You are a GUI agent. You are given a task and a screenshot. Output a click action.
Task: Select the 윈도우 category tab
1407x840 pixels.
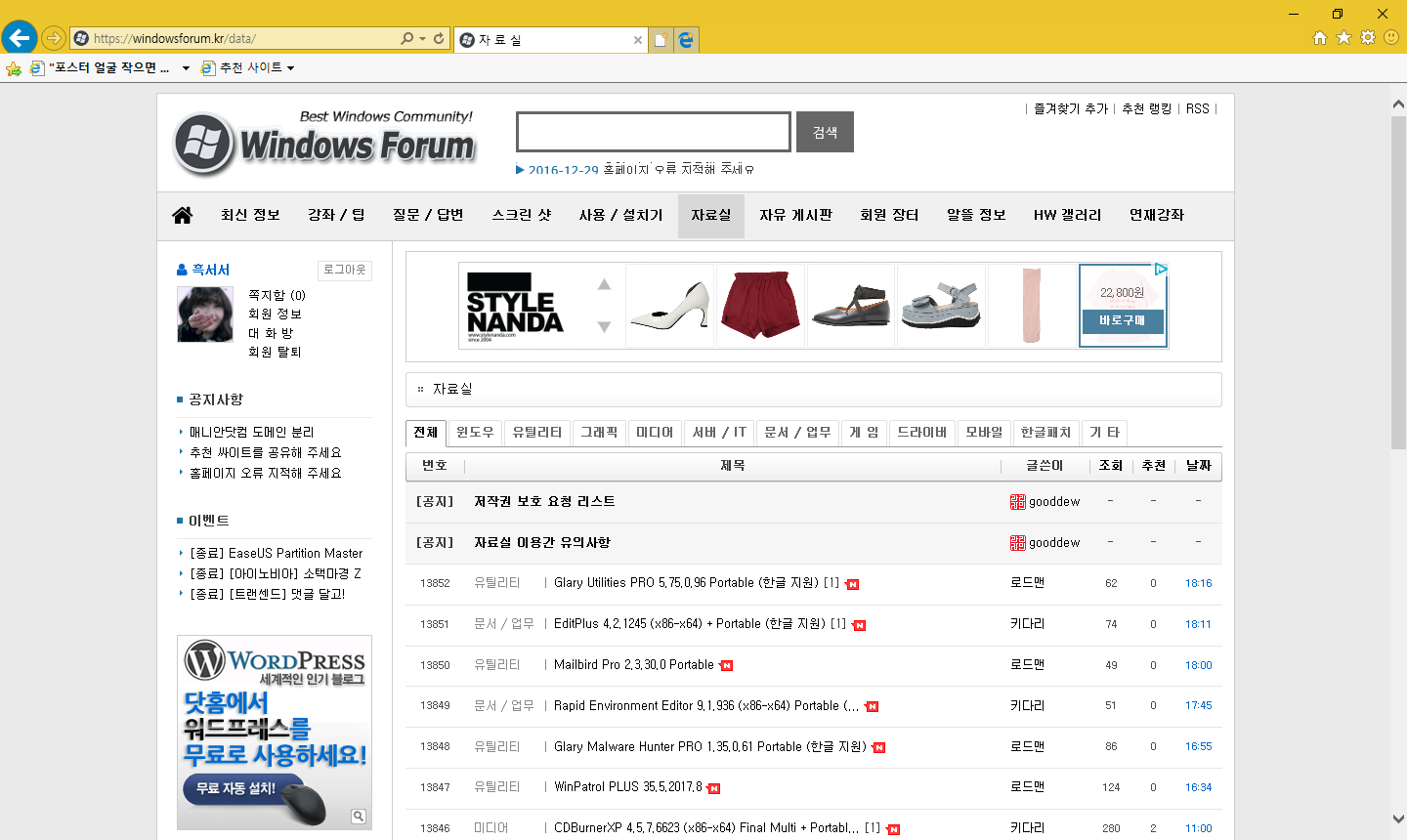tap(475, 433)
